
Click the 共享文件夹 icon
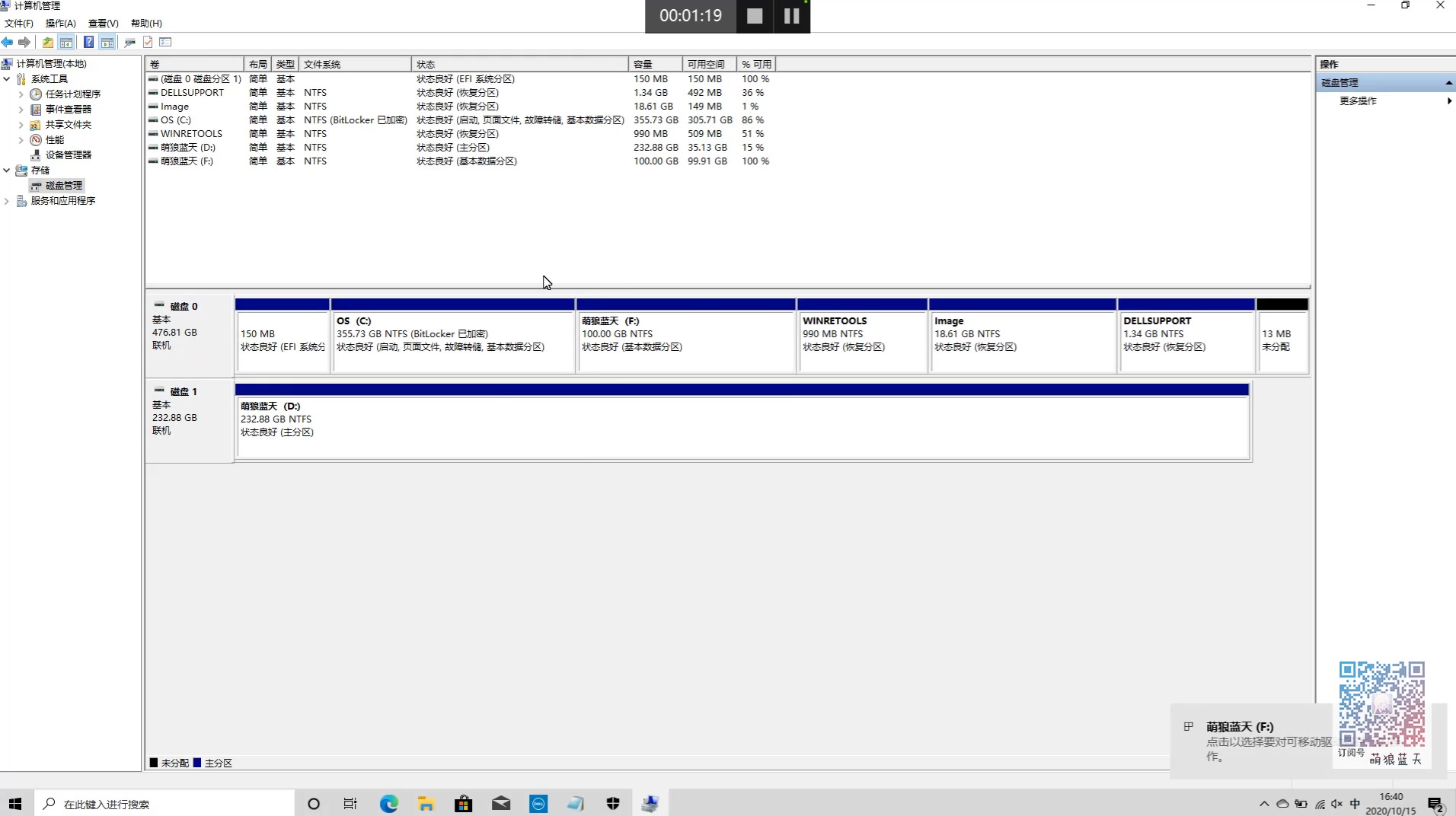pyautogui.click(x=36, y=125)
